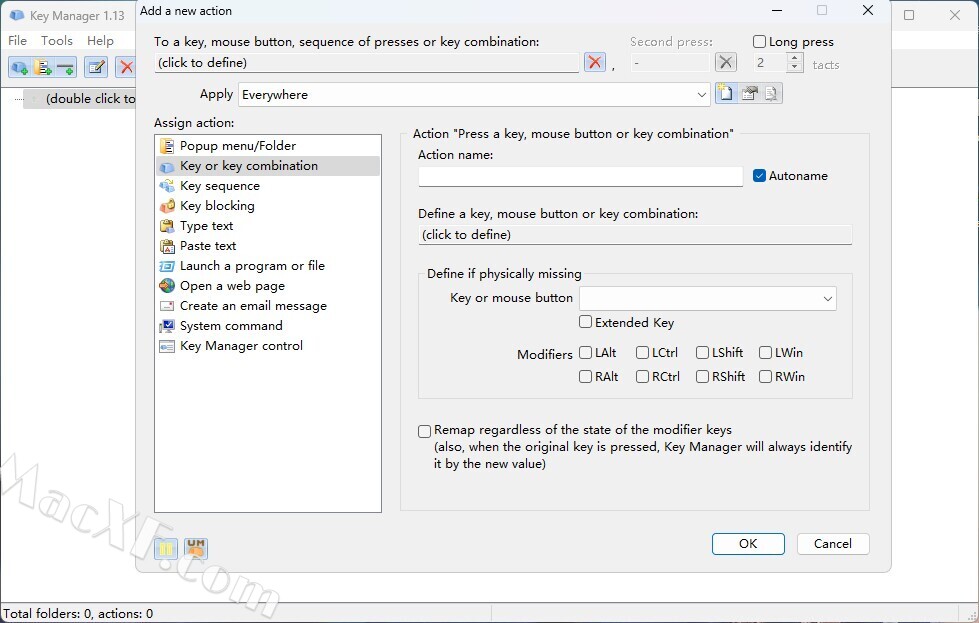This screenshot has height=623, width=979.
Task: Check the RShift modifier box
Action: click(702, 376)
